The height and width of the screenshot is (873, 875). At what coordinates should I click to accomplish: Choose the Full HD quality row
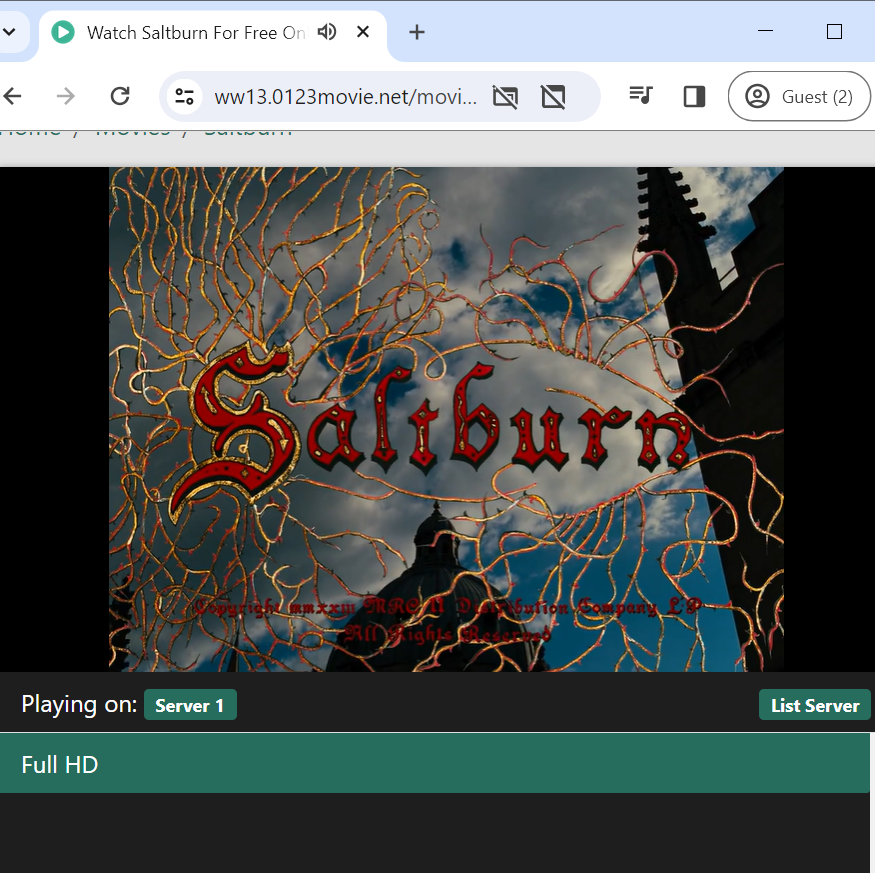(x=435, y=764)
